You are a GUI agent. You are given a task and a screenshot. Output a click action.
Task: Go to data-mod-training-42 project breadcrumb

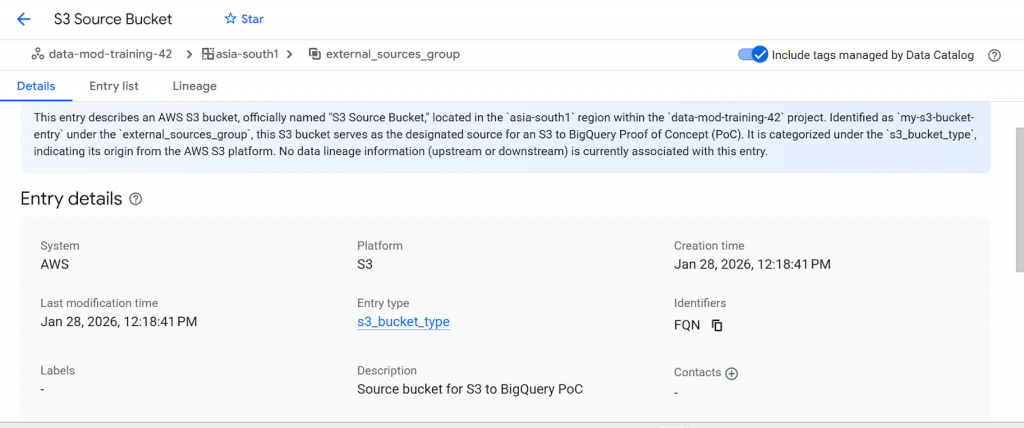113,54
